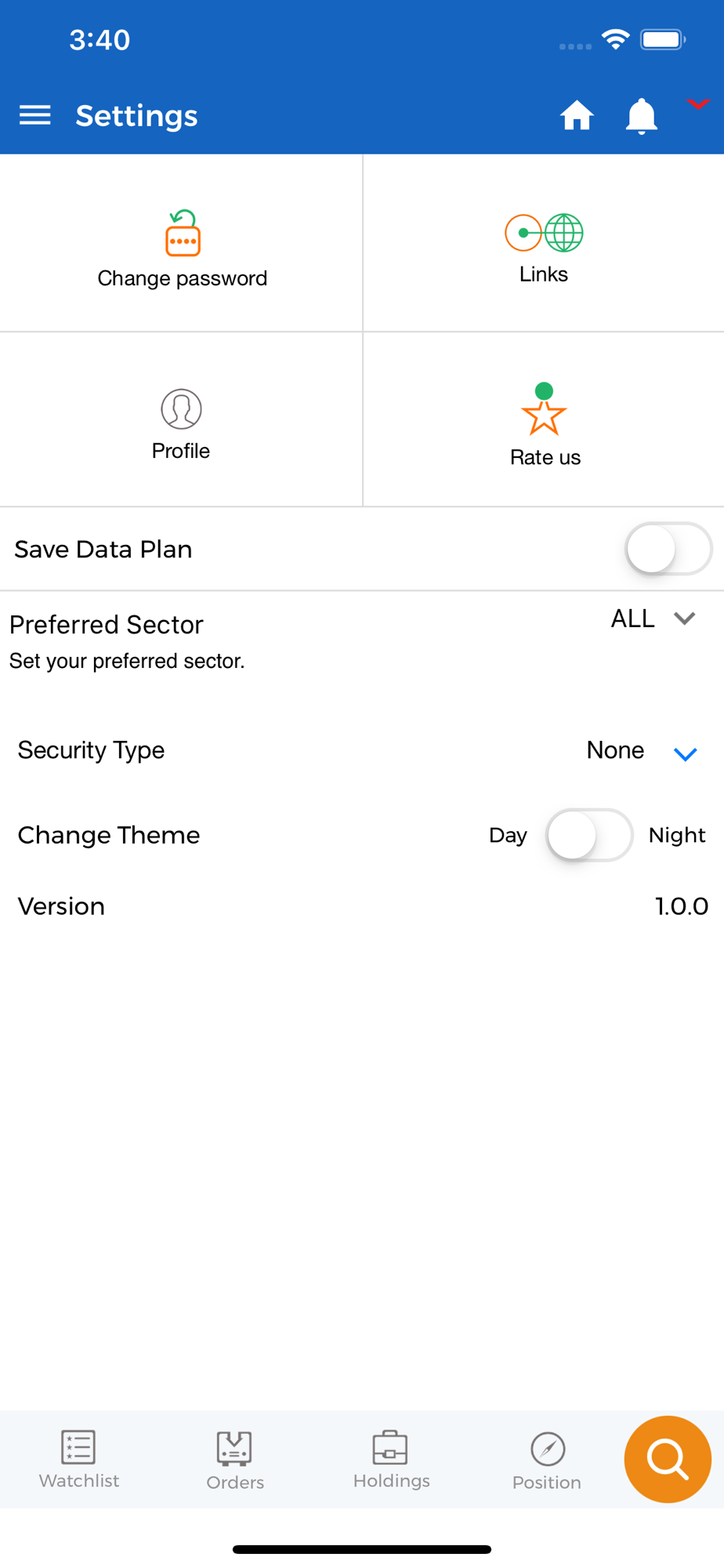
Task: Tap the red chevron in header
Action: click(x=697, y=104)
